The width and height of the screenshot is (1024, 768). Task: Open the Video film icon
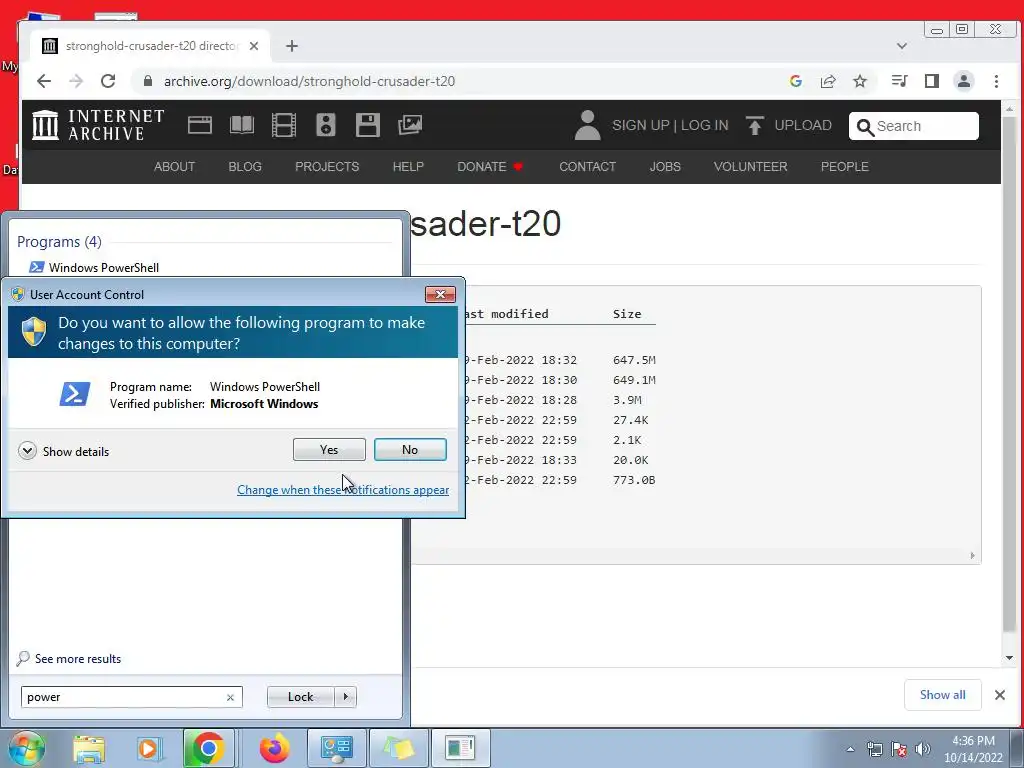click(283, 125)
